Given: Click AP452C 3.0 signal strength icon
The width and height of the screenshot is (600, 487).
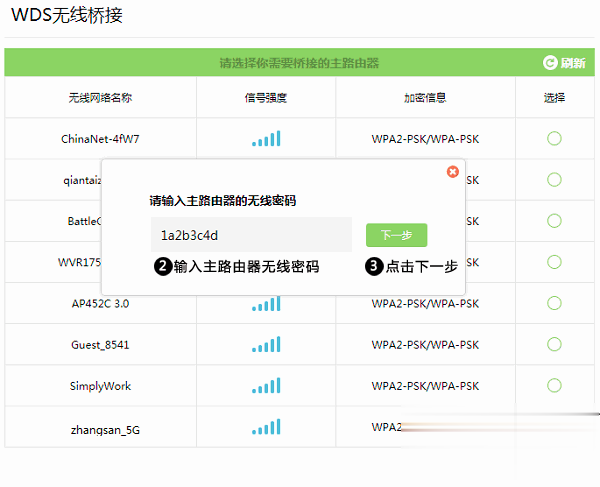Looking at the screenshot, I should coord(266,304).
